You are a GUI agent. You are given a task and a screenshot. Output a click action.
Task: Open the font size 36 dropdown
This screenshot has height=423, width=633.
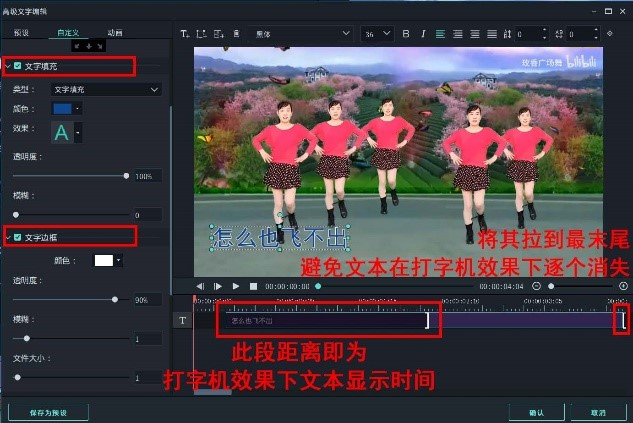click(377, 34)
